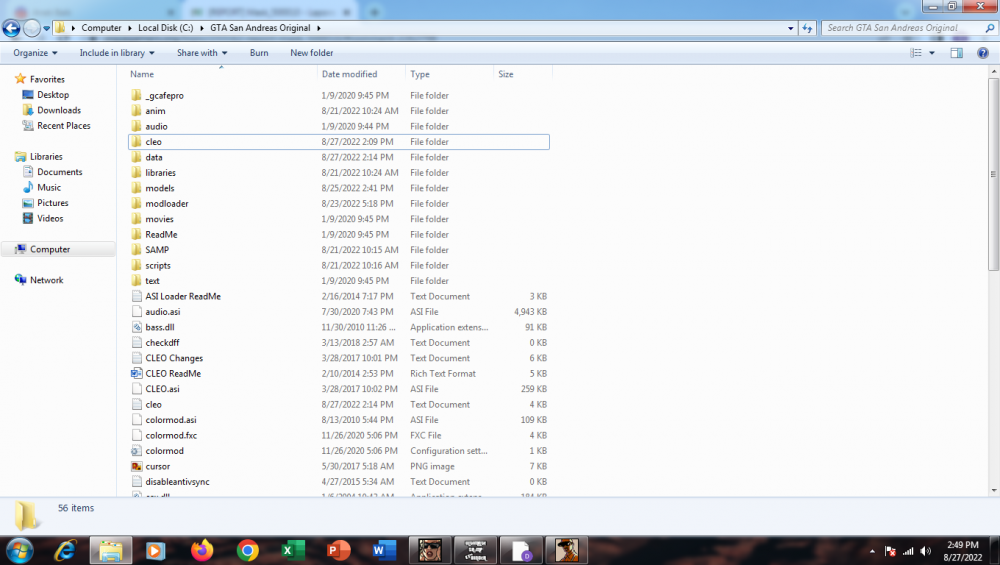Select the modloader folder icon
Screen dimensions: 1000x565
pyautogui.click(x=136, y=203)
